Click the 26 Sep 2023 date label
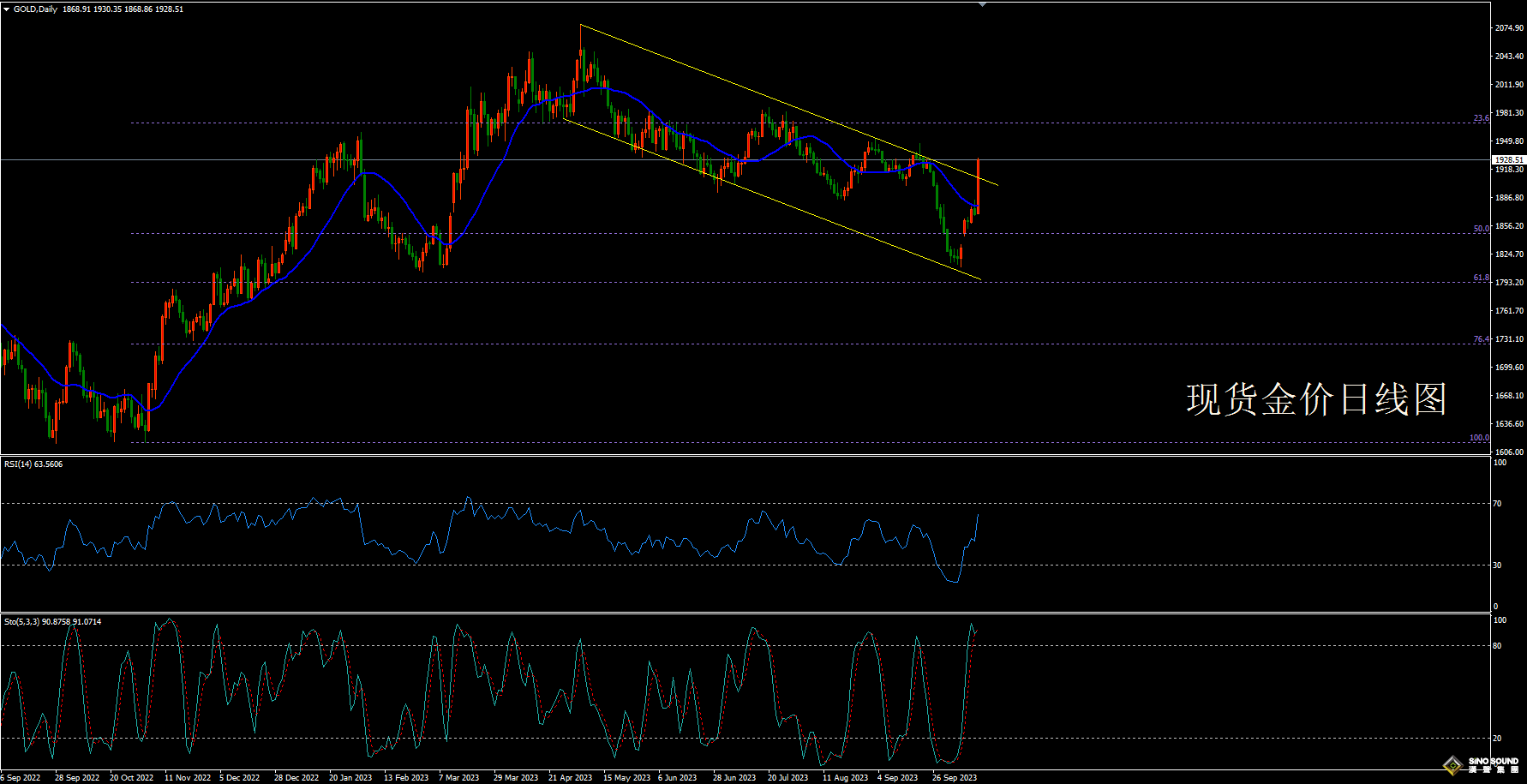 click(x=954, y=778)
